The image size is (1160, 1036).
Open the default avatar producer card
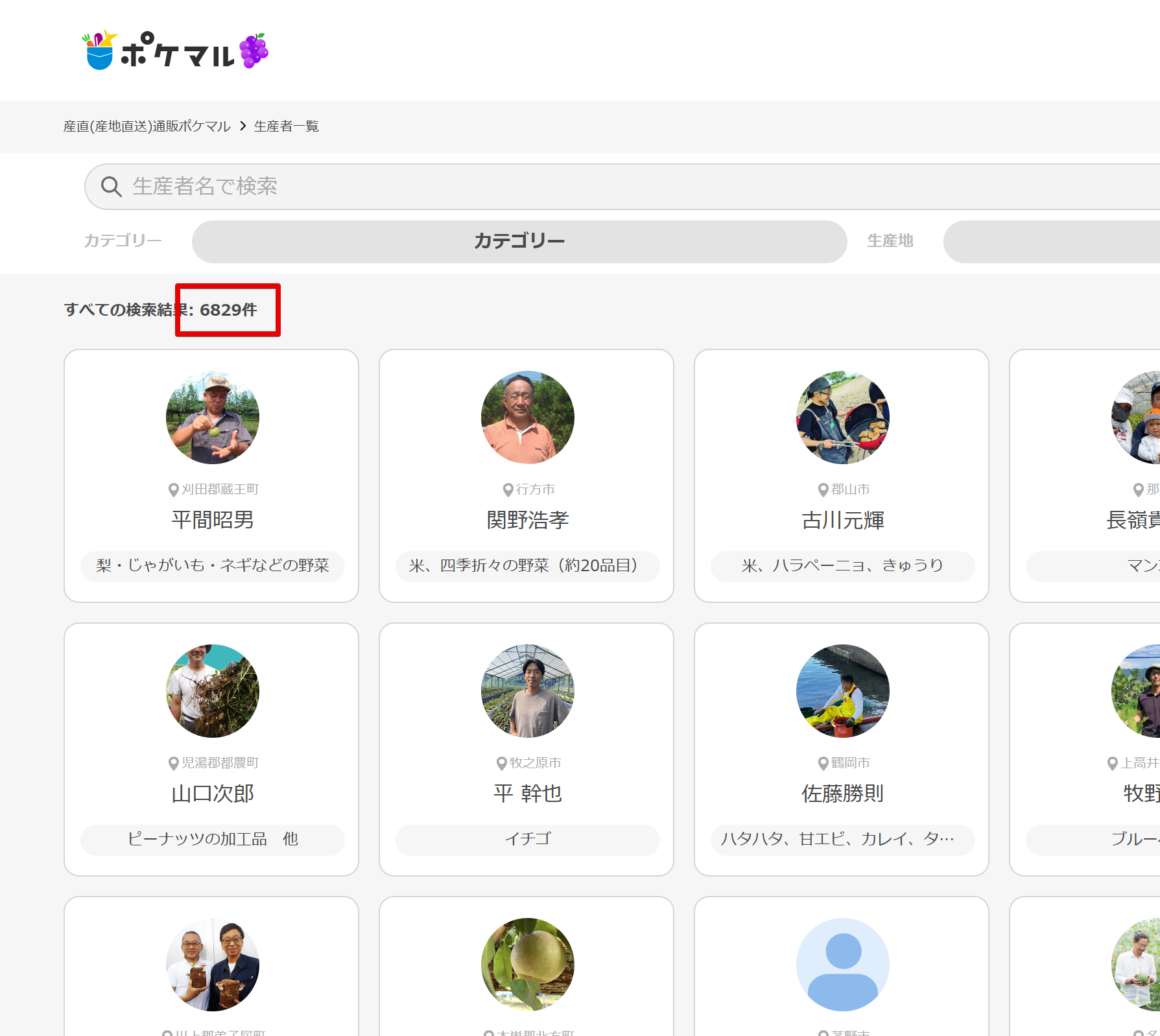843,965
